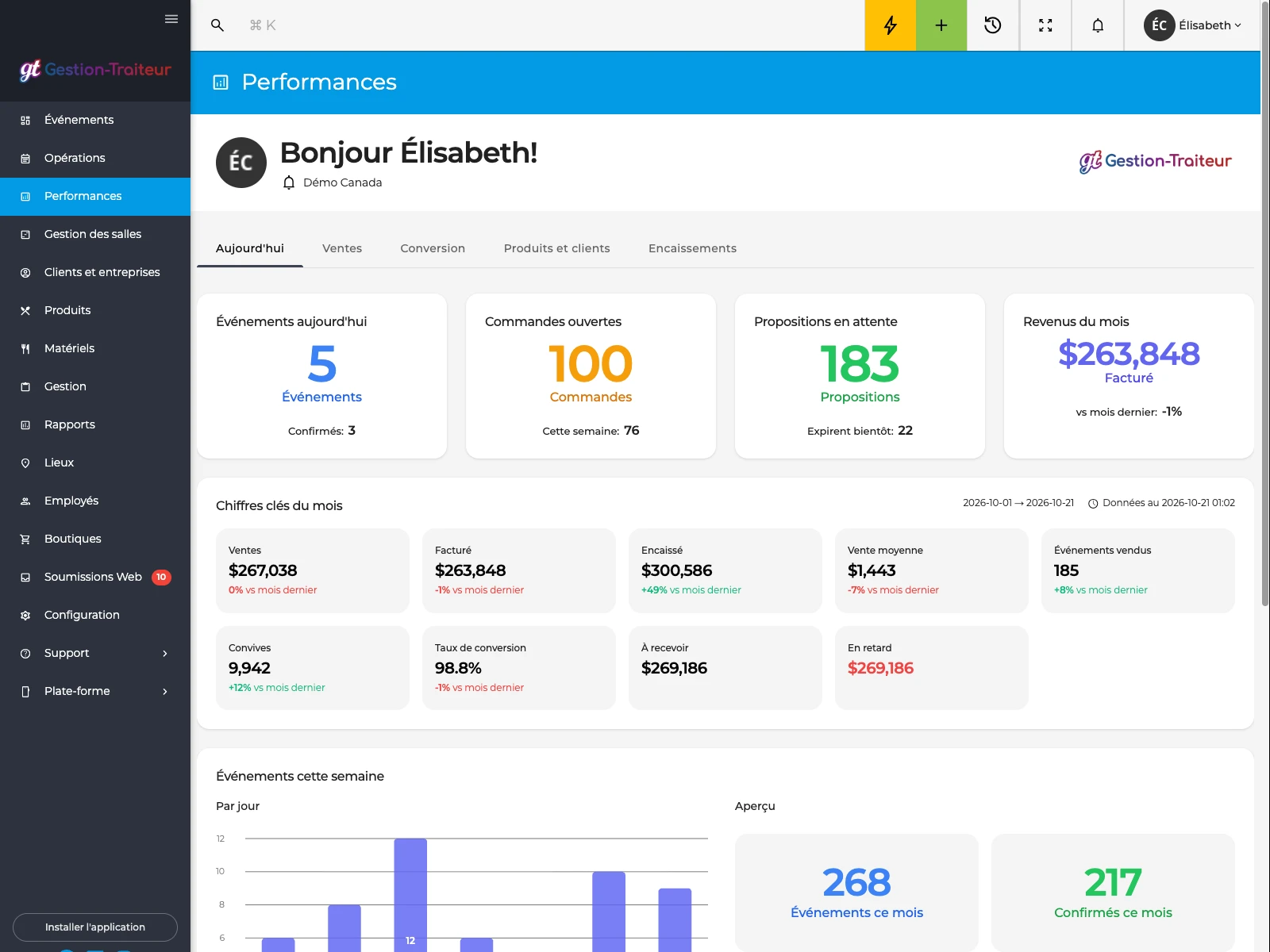The width and height of the screenshot is (1270, 952).
Task: Open the Encaissements tab
Action: click(x=692, y=248)
